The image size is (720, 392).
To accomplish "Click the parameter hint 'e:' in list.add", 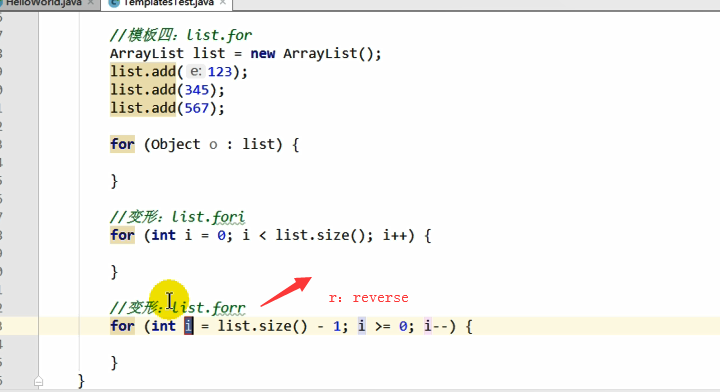I will pyautogui.click(x=196, y=72).
